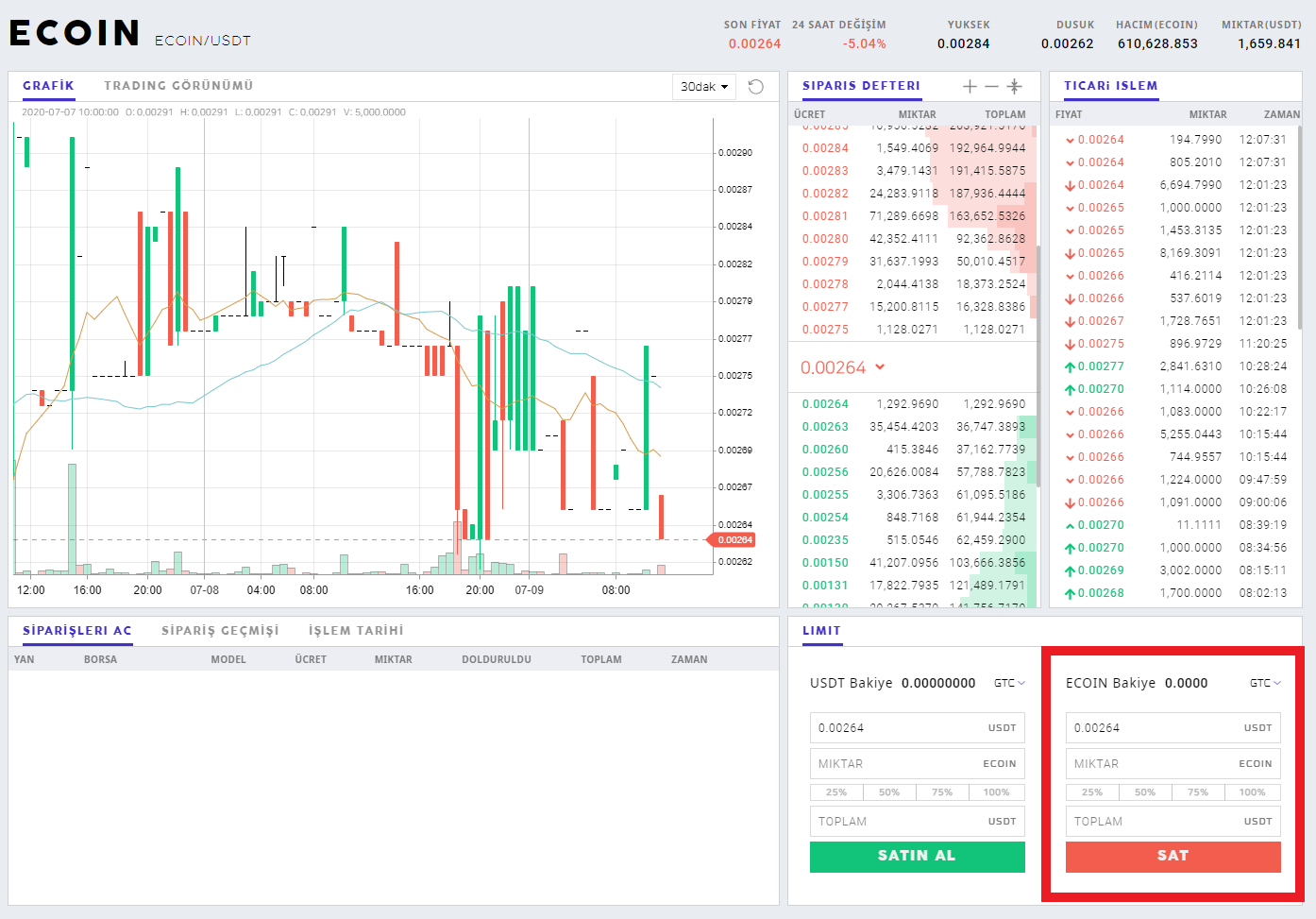Select bid order at price 0.00150

914,563
